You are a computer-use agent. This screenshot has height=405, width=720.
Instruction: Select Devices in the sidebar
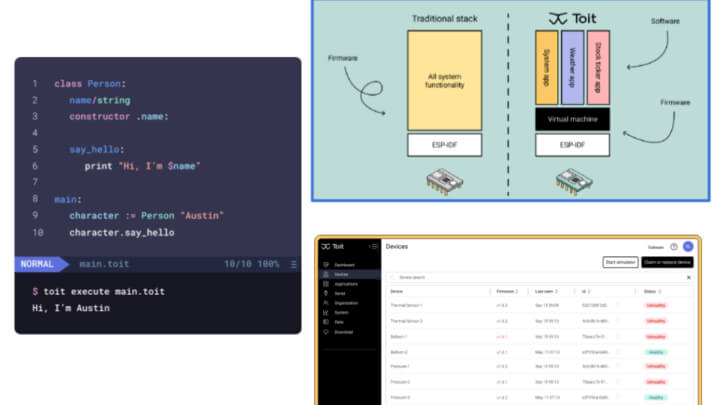pos(349,274)
